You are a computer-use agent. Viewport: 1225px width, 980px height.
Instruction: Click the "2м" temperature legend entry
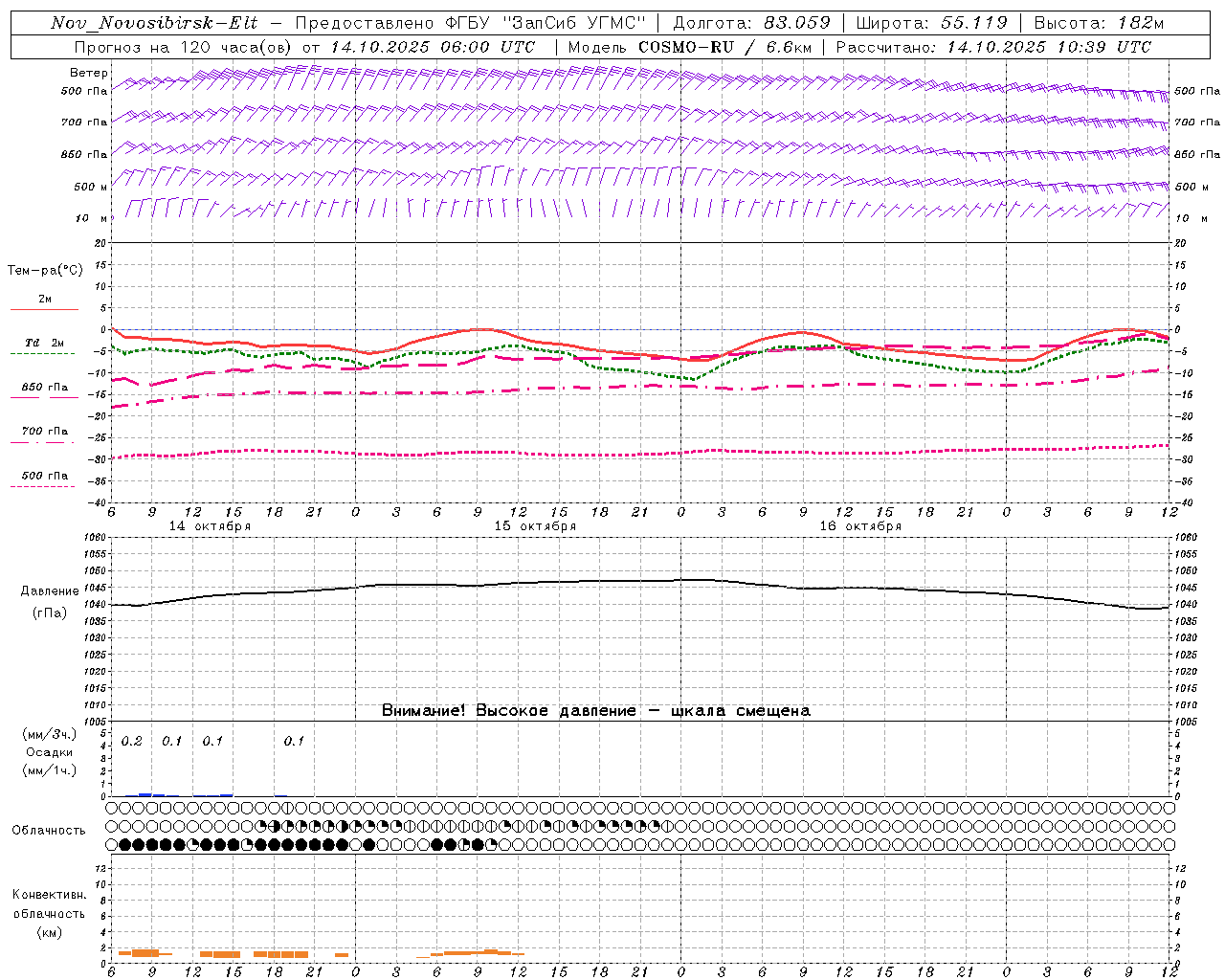click(45, 299)
